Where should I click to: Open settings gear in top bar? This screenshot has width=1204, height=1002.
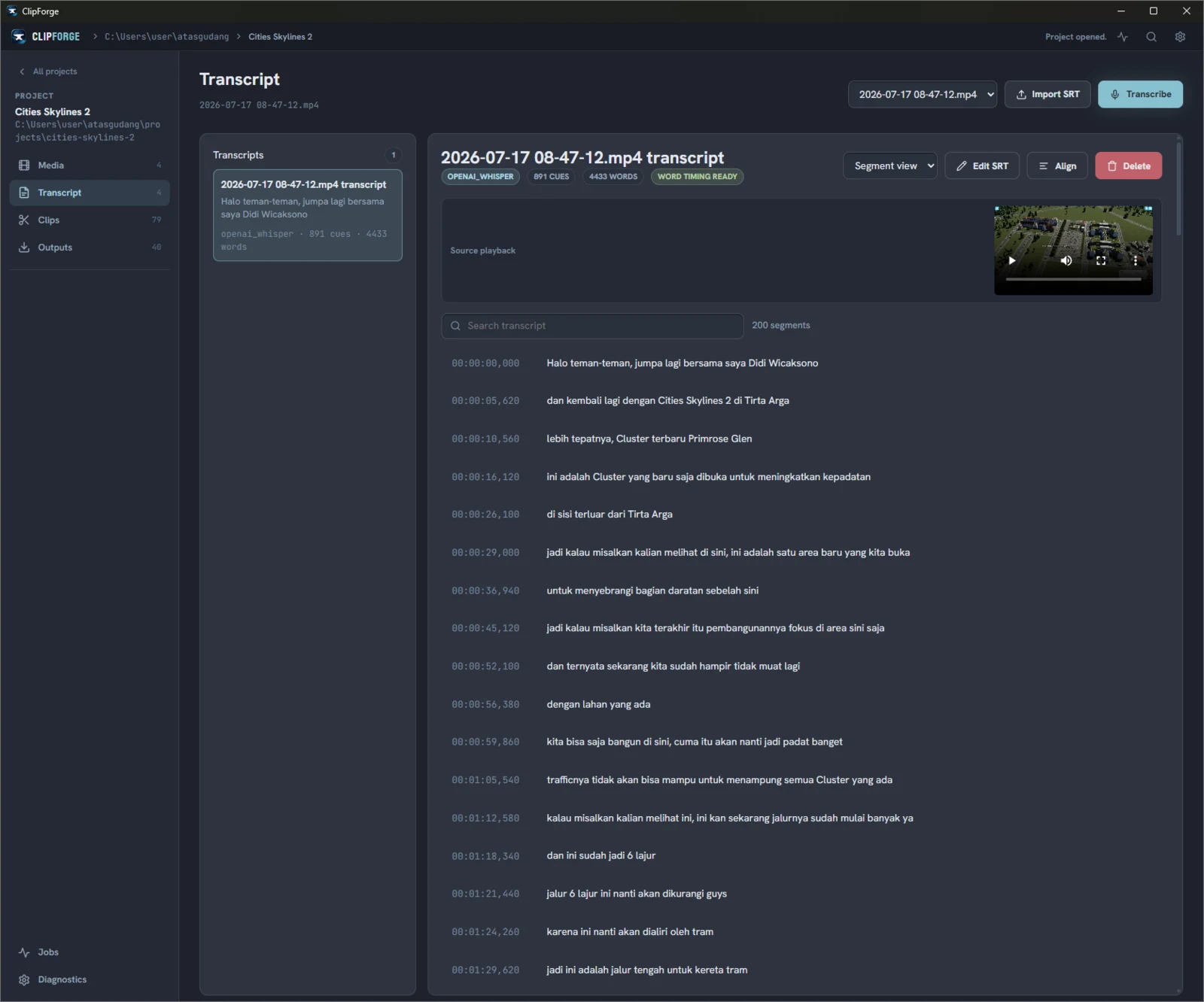(1180, 37)
